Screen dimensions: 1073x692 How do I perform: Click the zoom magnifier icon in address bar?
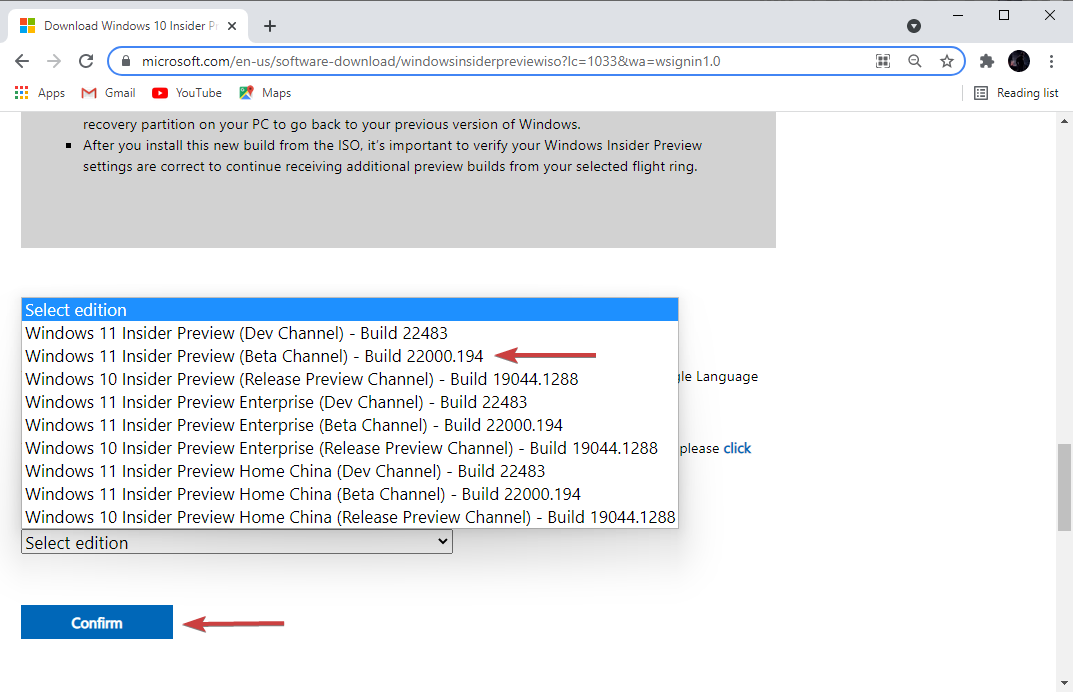coord(915,62)
